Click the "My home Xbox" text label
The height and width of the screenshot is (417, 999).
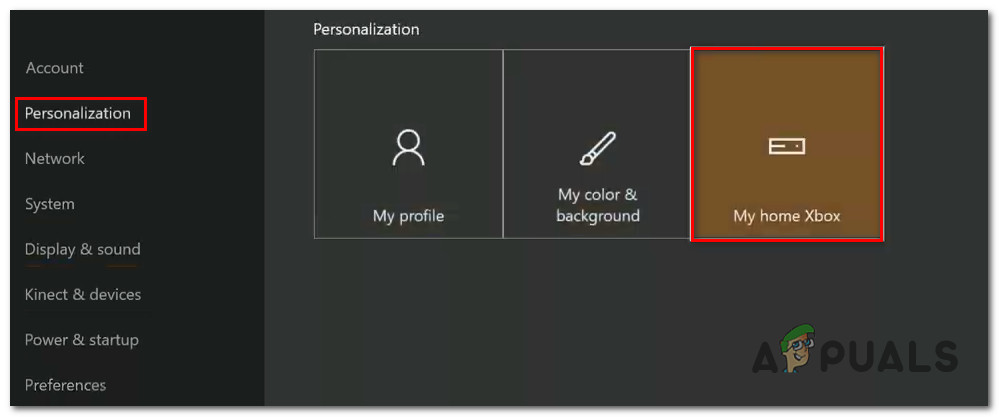[786, 216]
